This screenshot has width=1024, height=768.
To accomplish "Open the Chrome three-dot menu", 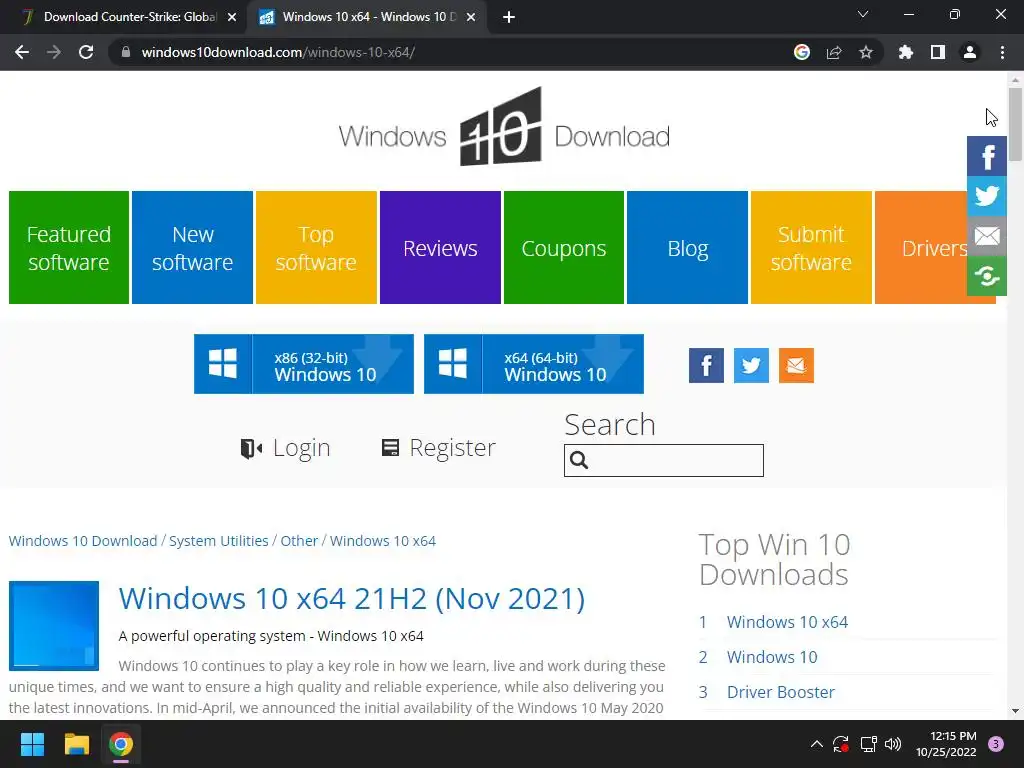I will pyautogui.click(x=1002, y=52).
